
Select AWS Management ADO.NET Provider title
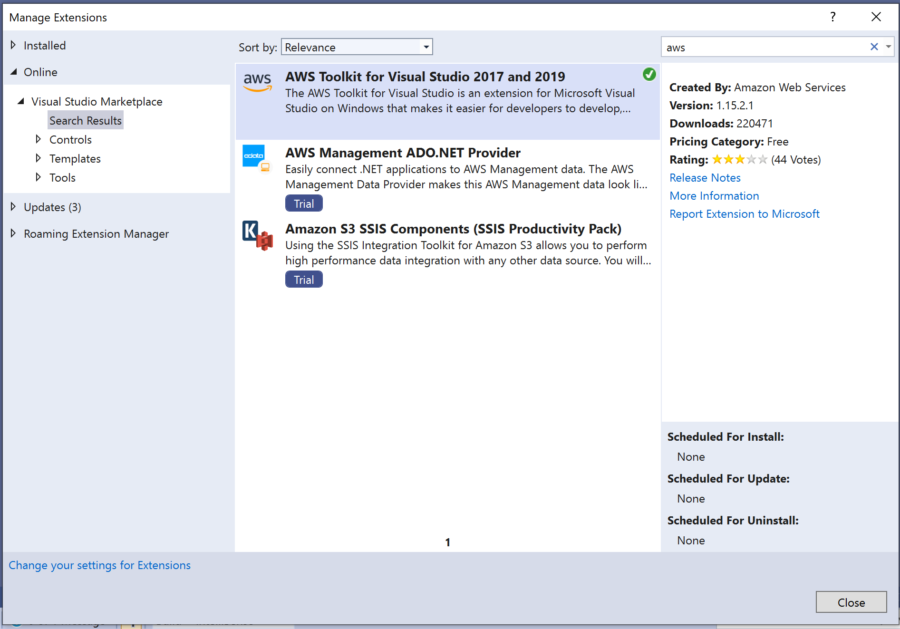[x=403, y=153]
